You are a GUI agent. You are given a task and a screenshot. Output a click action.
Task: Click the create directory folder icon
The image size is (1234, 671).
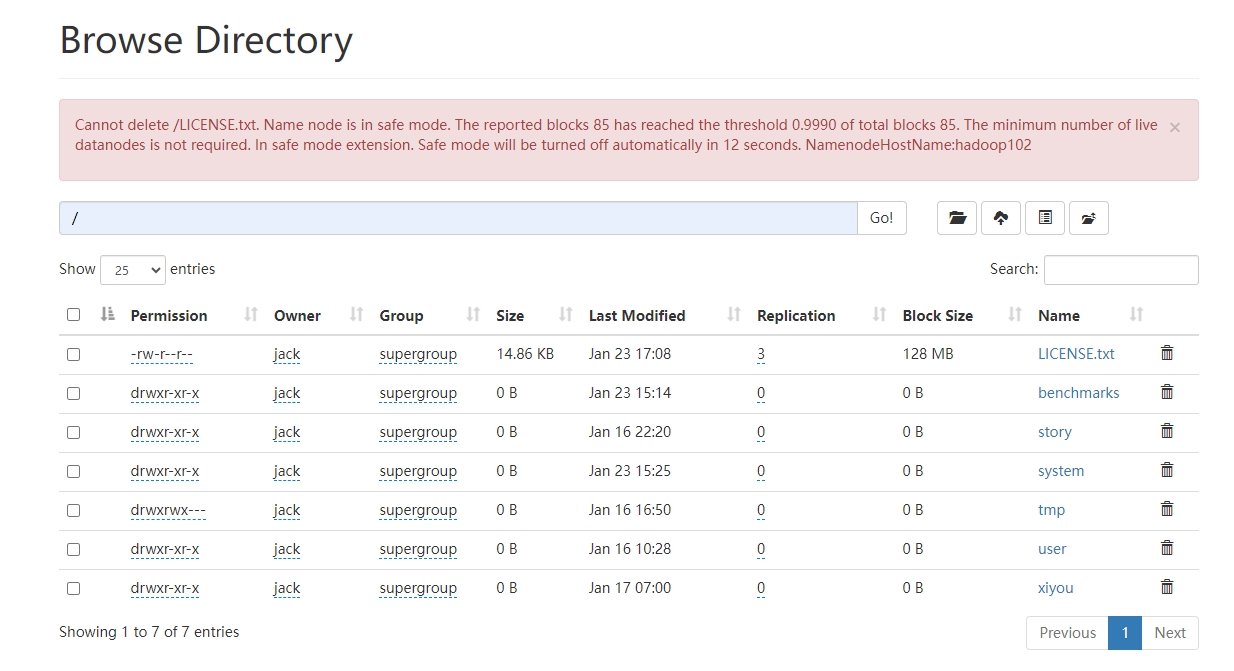pyautogui.click(x=957, y=218)
